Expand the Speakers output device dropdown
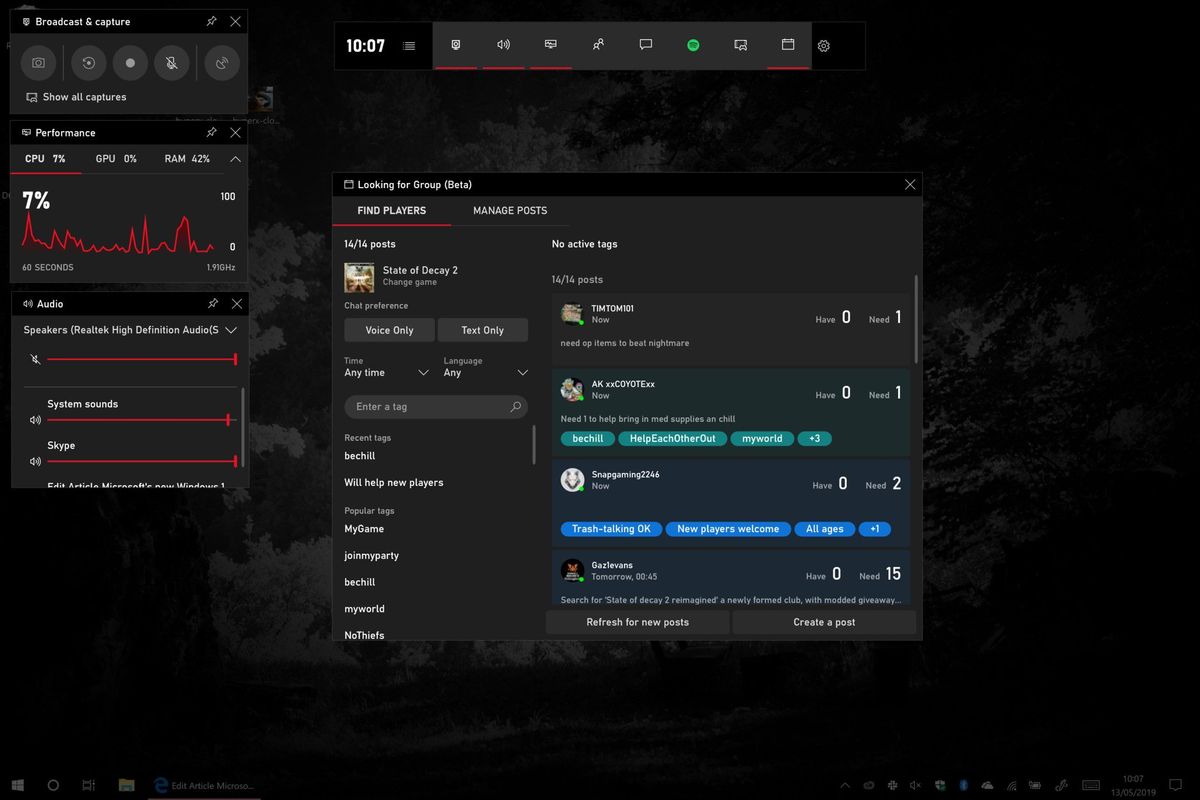 [x=231, y=330]
